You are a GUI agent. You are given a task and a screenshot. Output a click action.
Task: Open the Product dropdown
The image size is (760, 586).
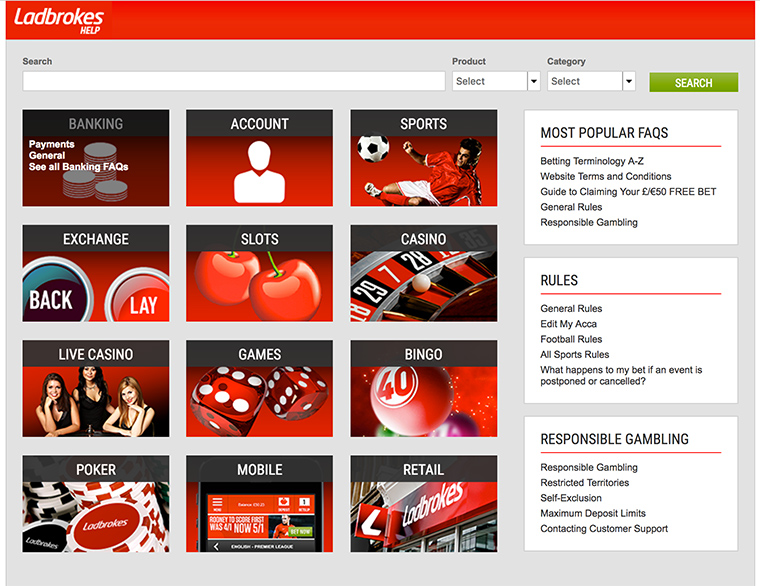click(496, 81)
